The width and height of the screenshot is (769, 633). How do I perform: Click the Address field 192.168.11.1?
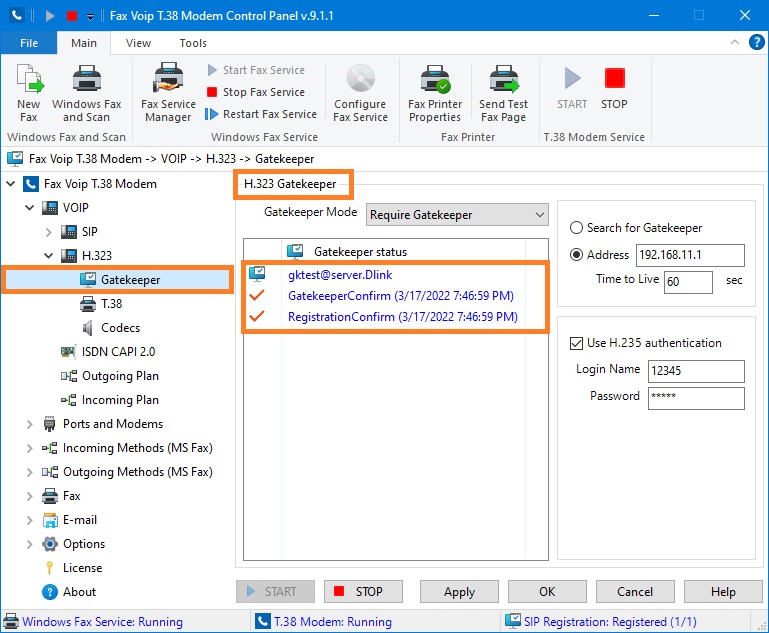pos(690,255)
